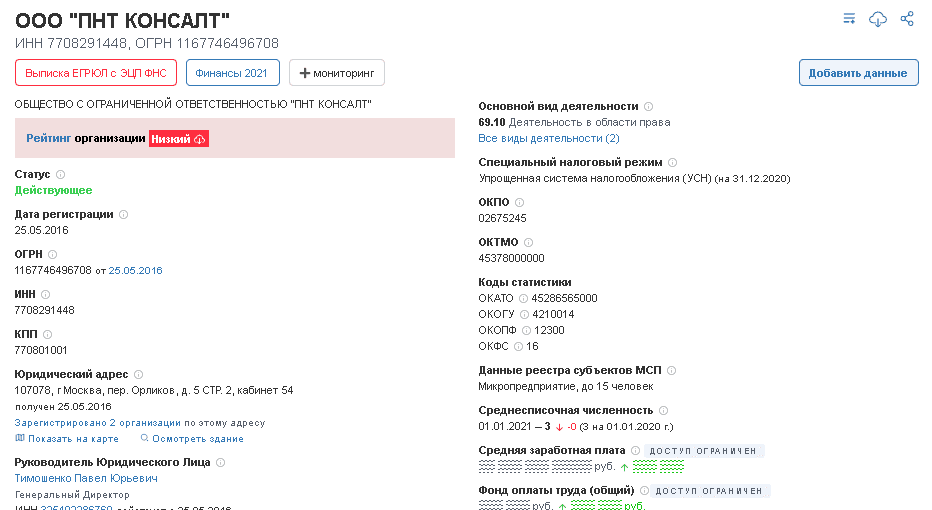932x510 pixels.
Task: Open the list options icon
Action: click(849, 19)
